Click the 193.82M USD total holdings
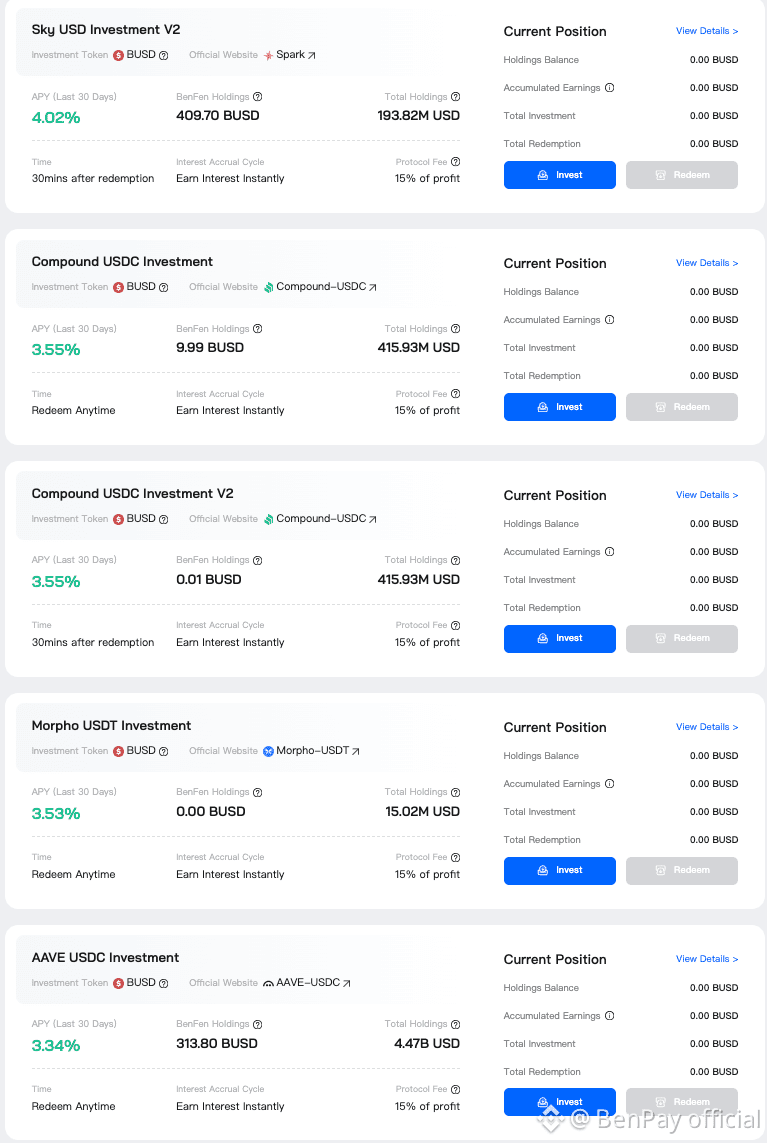Screen dimensions: 768x1144 pyautogui.click(x=419, y=115)
